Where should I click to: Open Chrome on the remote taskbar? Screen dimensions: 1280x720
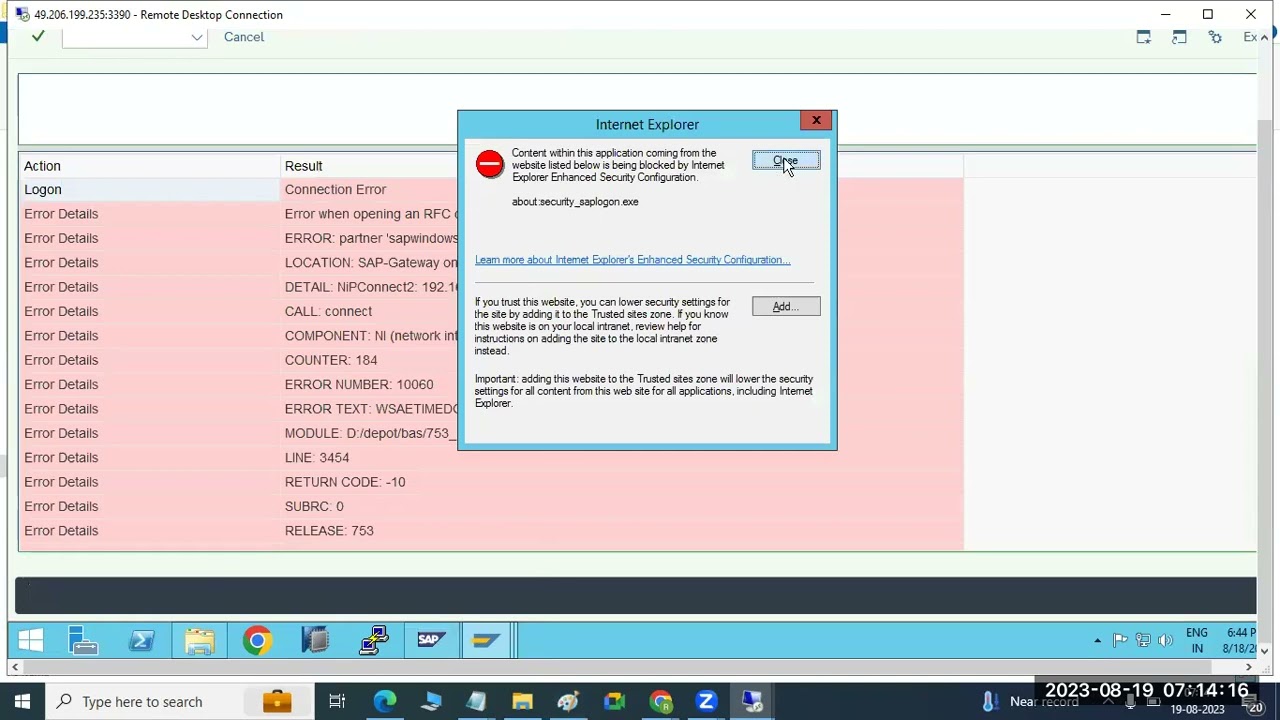tap(257, 640)
